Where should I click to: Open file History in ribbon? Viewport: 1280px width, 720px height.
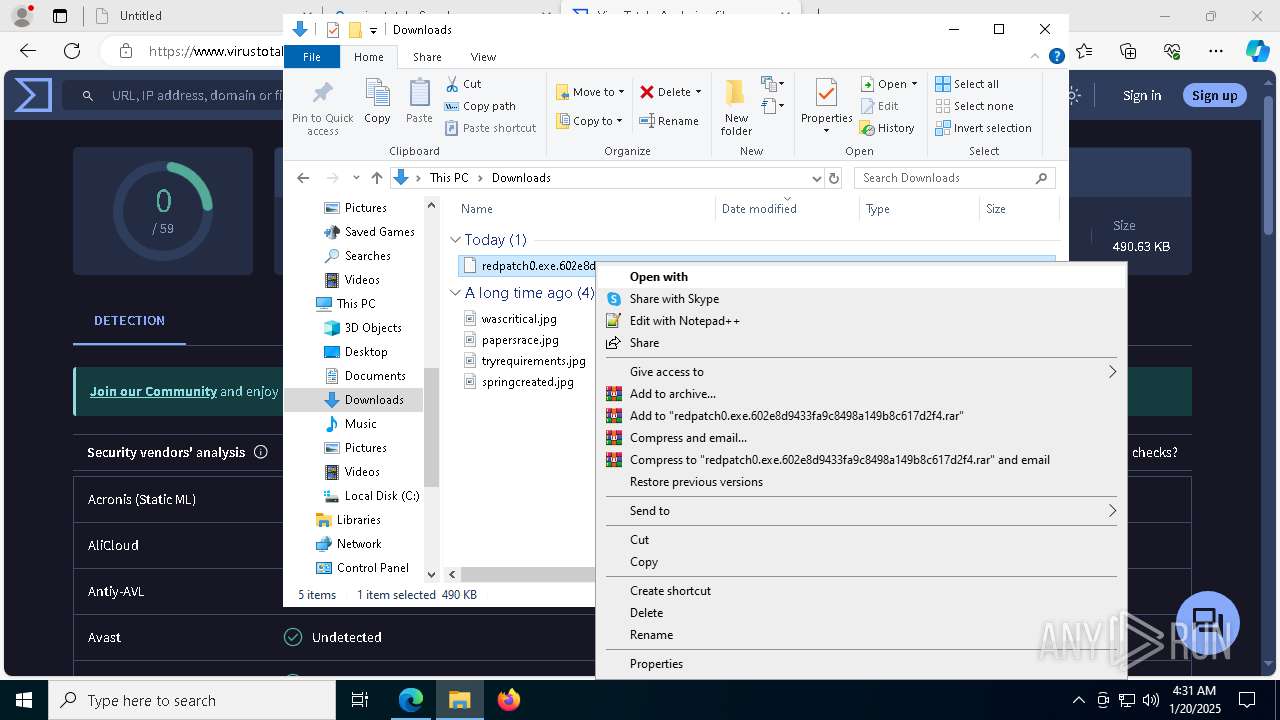click(888, 128)
